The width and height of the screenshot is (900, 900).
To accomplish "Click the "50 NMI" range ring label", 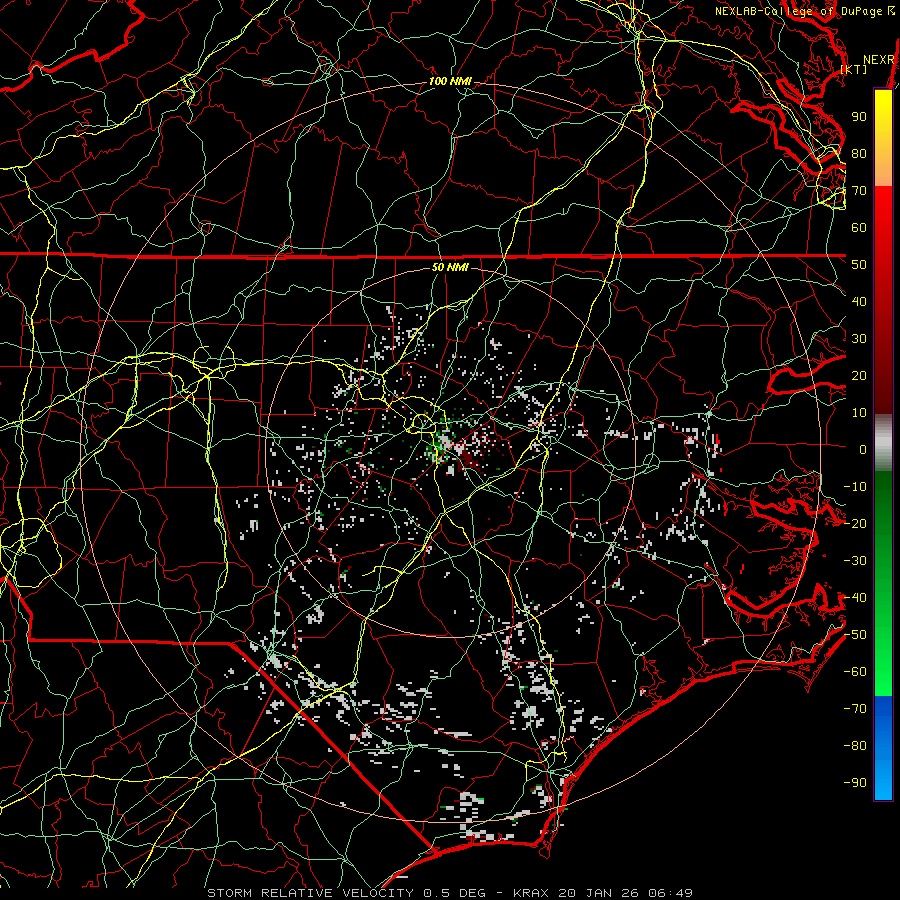I will pyautogui.click(x=450, y=267).
